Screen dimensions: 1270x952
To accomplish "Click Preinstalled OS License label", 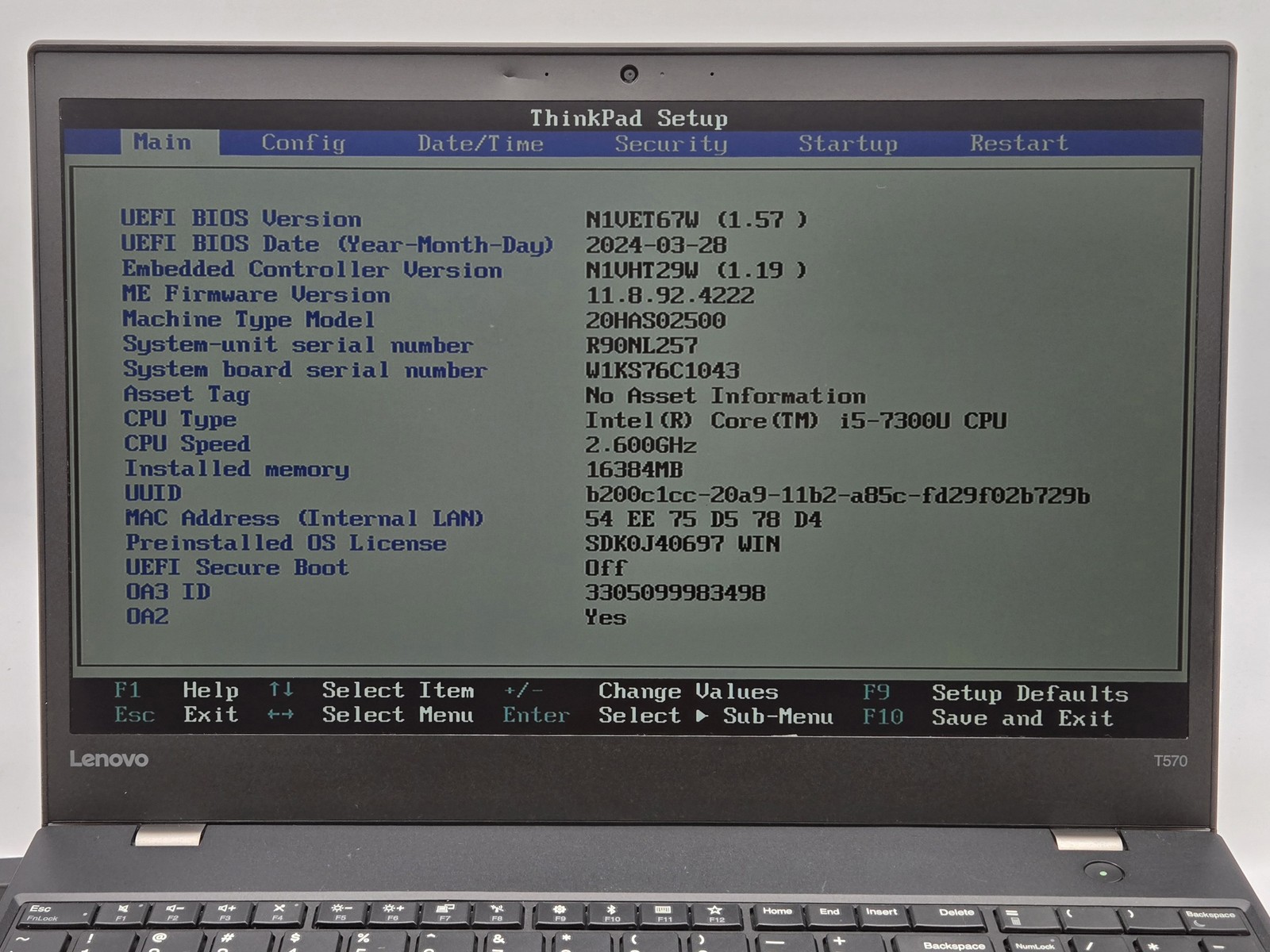I will (x=286, y=543).
